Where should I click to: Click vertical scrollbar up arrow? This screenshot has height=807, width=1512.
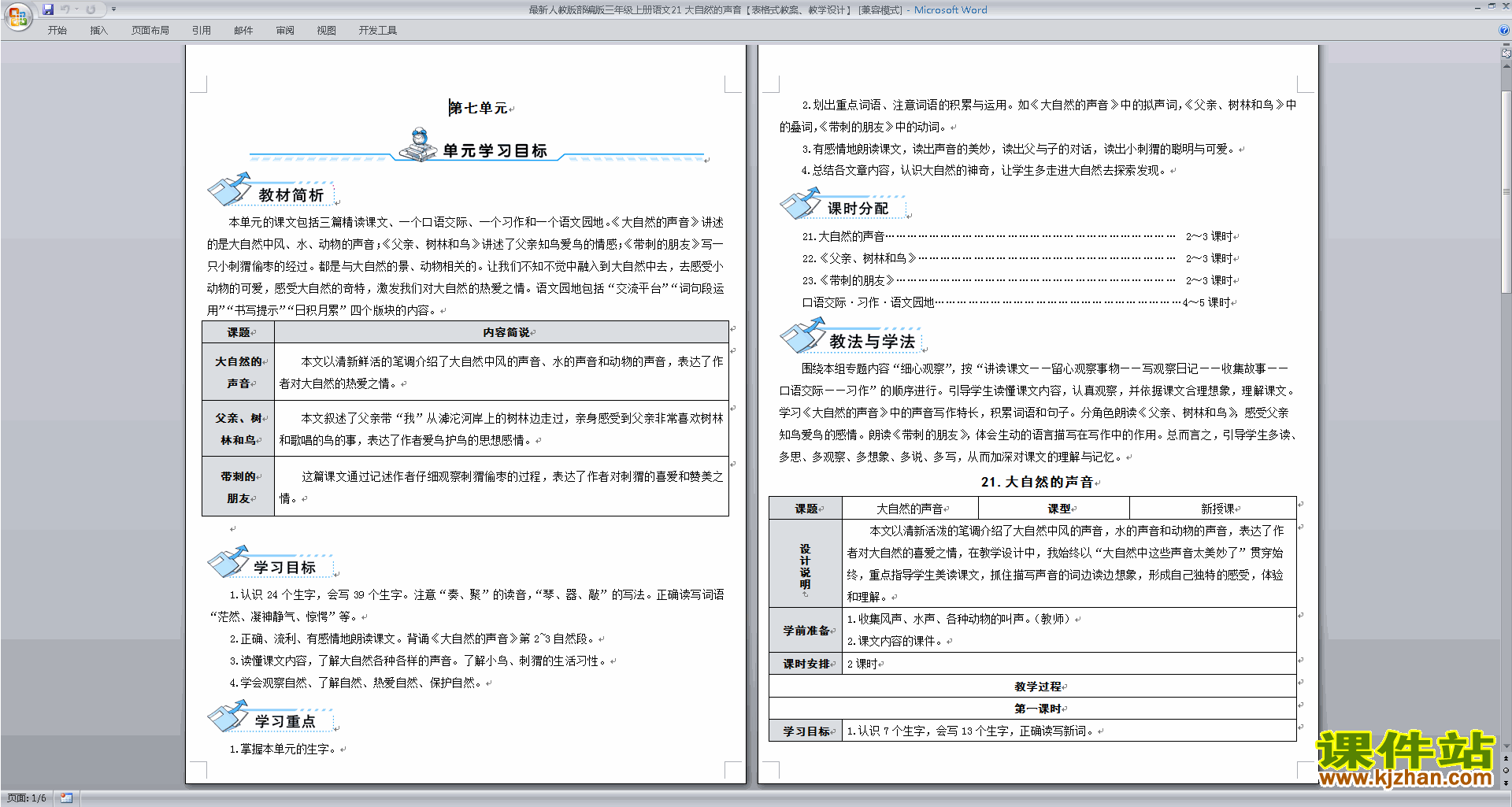pyautogui.click(x=1506, y=65)
